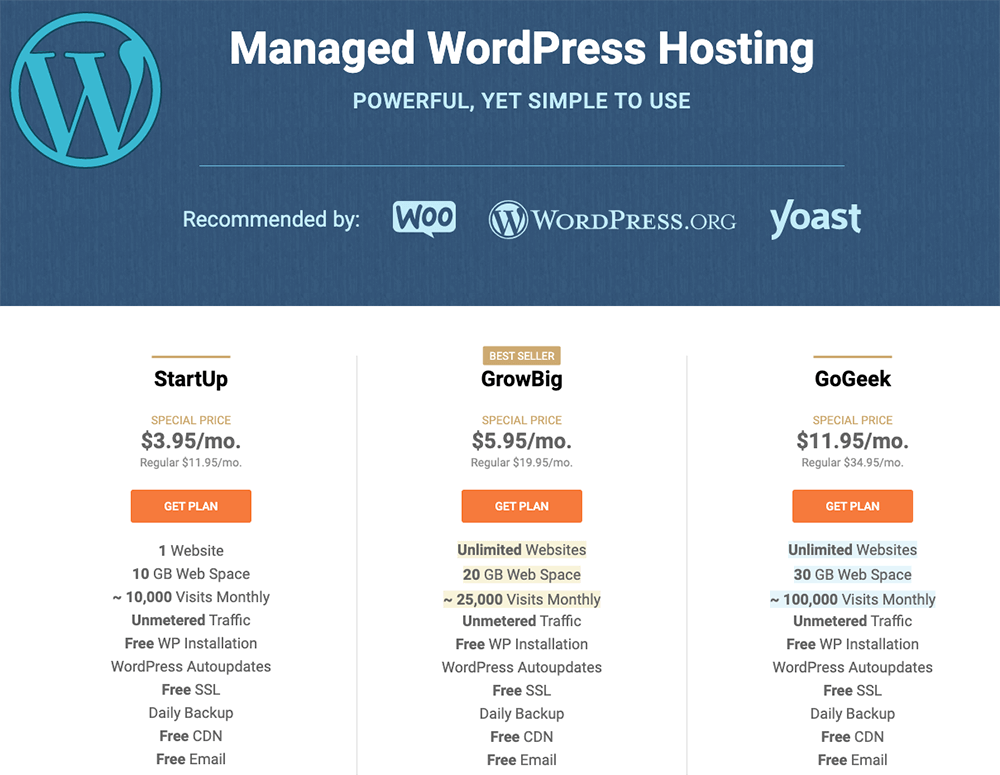Select the GoGeek plan heading
Screen dimensions: 1000x775
point(853,379)
